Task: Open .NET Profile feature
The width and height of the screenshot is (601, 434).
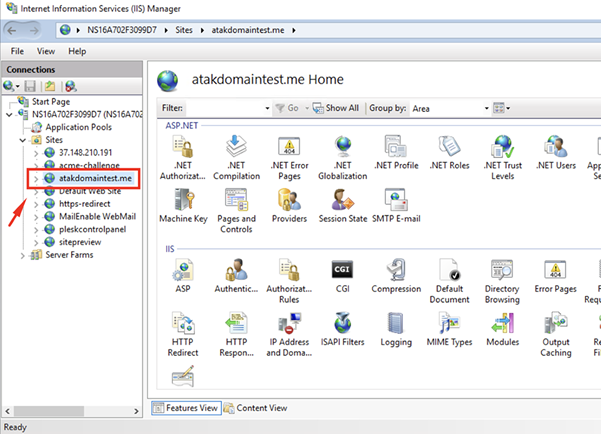Action: [x=396, y=153]
